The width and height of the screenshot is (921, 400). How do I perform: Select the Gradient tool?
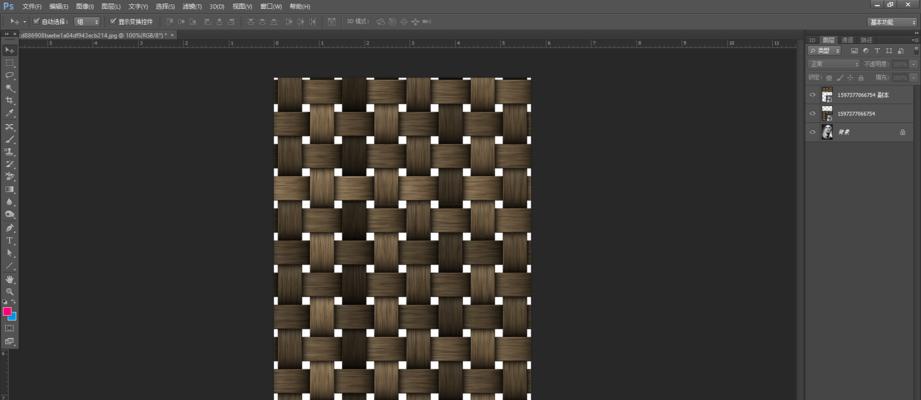(10, 189)
